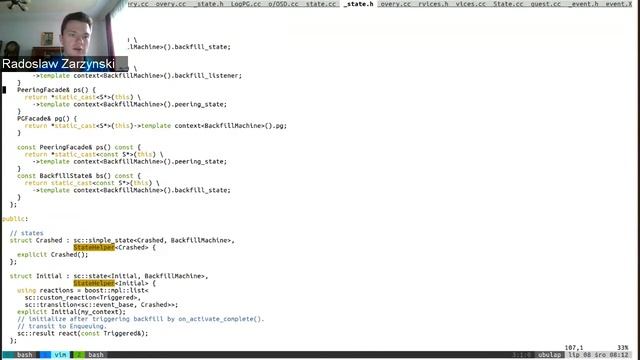The image size is (640, 360).
Task: Click the Radoslaw Zarzynski name caption
Action: tap(58, 64)
